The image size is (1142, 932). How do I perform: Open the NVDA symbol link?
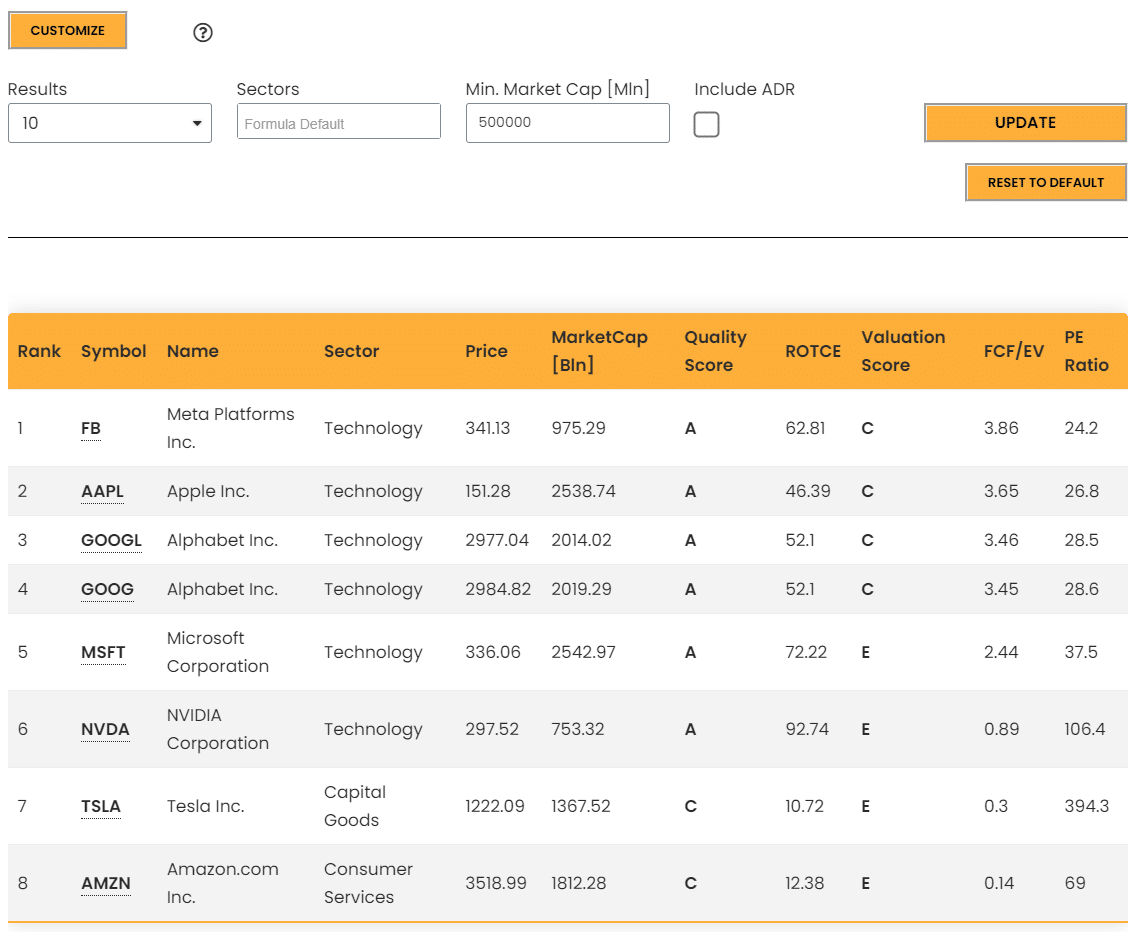point(106,730)
